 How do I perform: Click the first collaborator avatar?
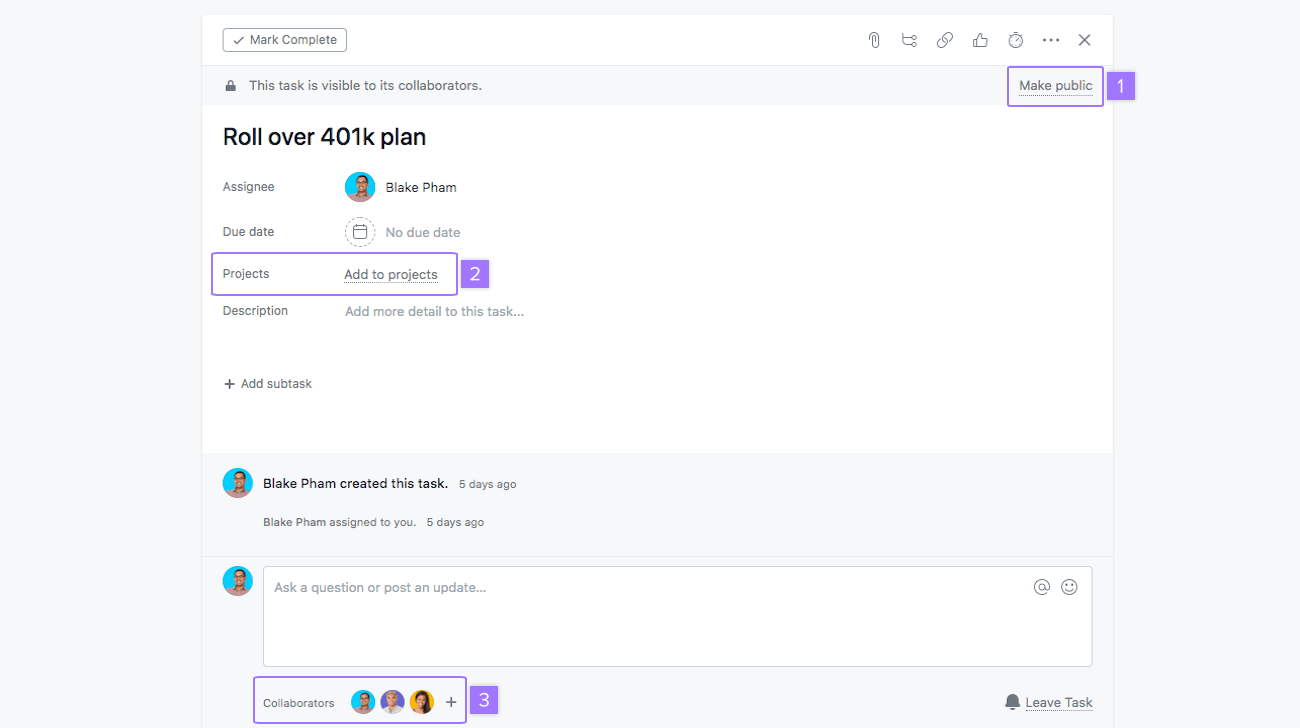tap(363, 702)
